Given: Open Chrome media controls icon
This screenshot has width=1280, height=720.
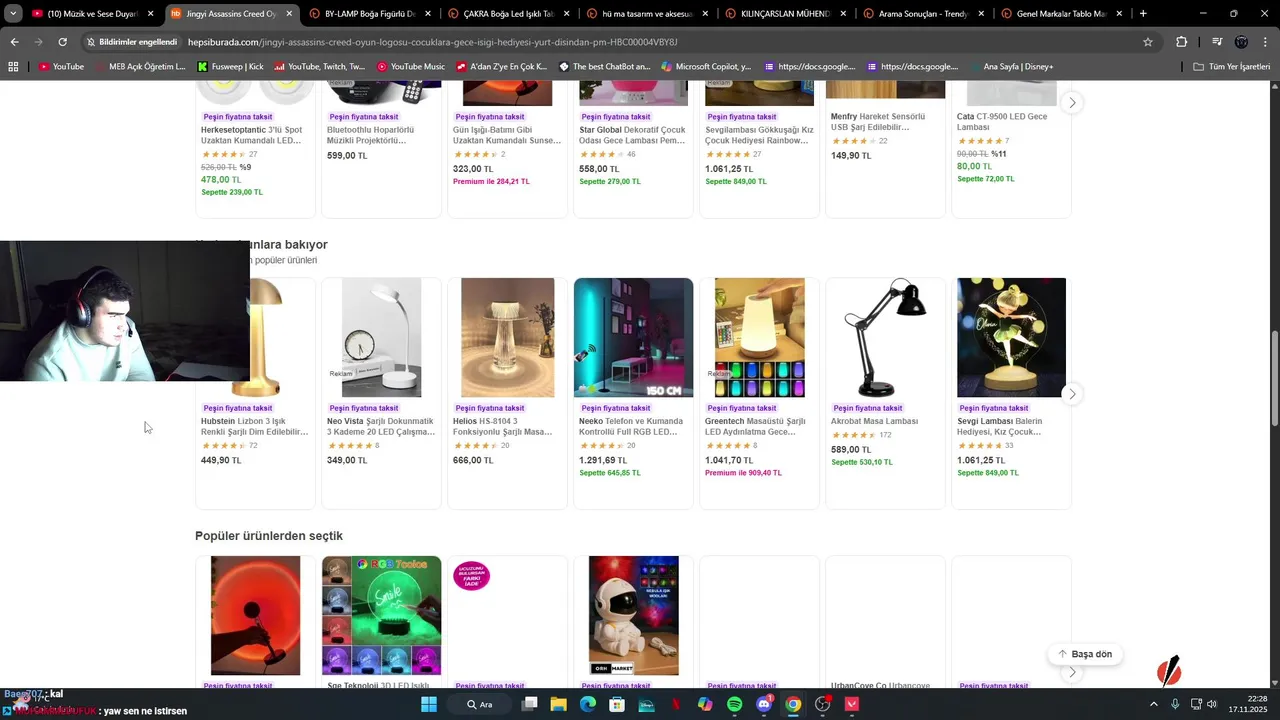Looking at the screenshot, I should pos(1217,42).
